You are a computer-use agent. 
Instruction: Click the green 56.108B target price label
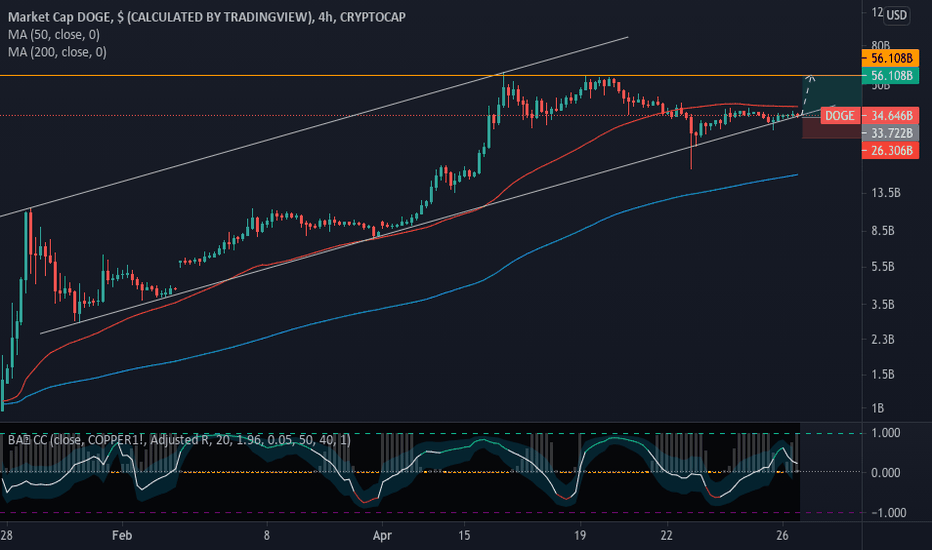pos(890,76)
